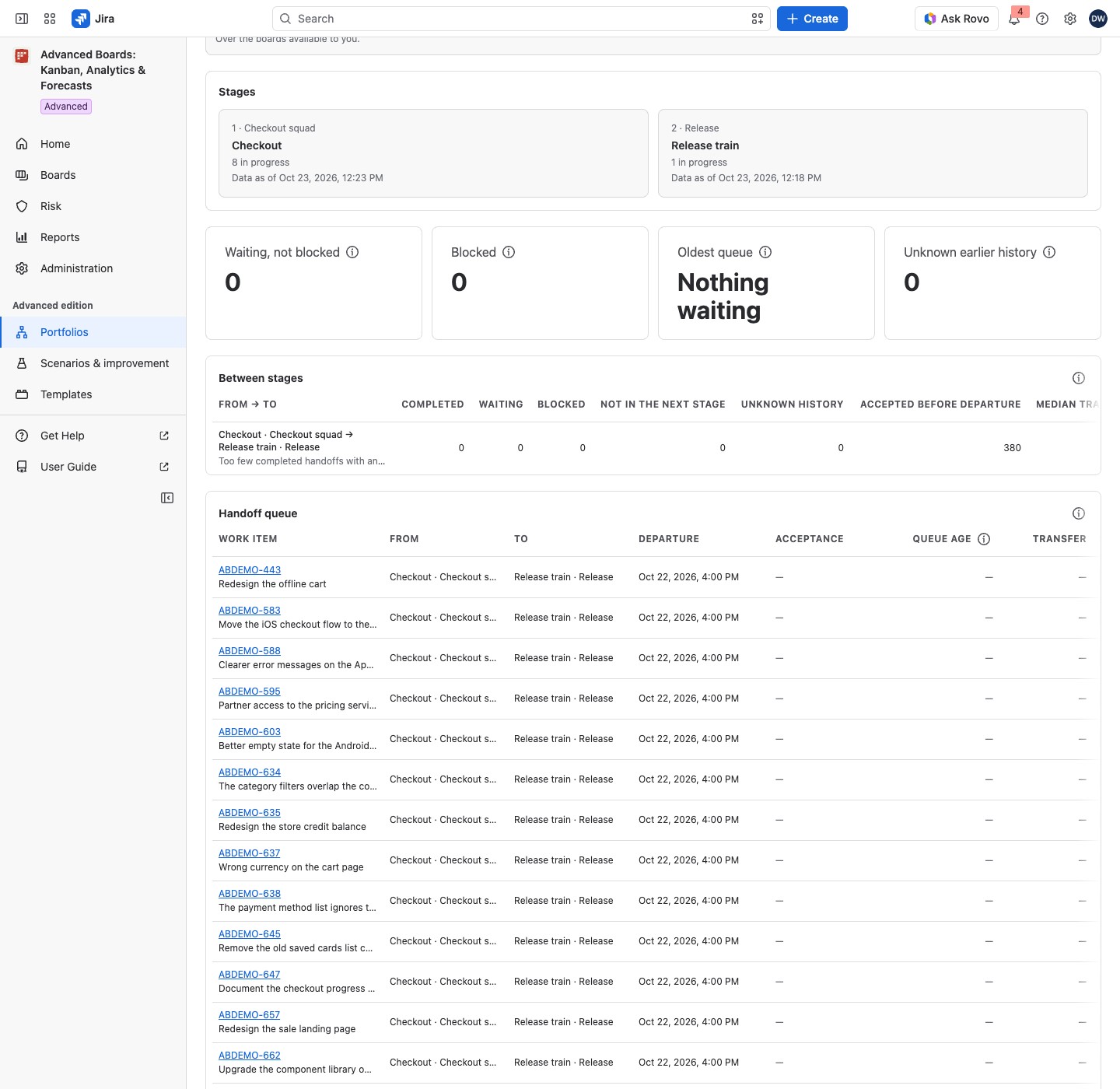Click the Ask Rovo button

tap(957, 19)
